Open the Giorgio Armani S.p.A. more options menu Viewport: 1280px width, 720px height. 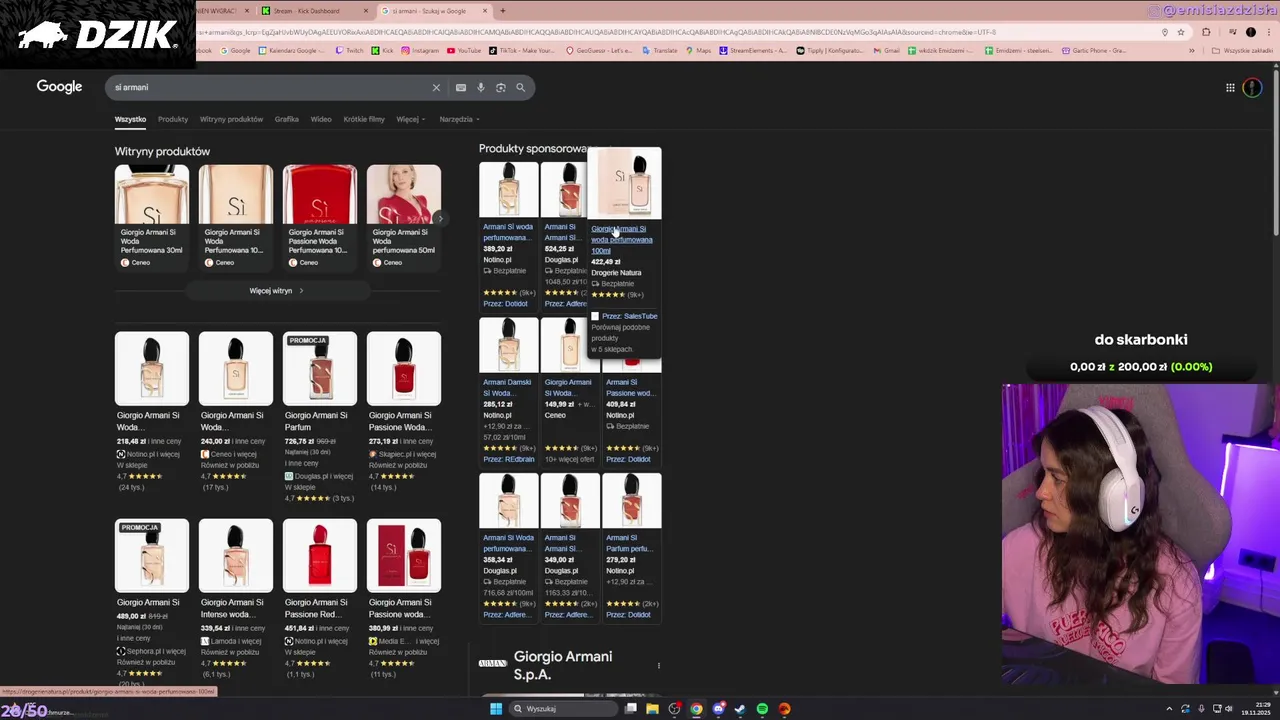658,665
